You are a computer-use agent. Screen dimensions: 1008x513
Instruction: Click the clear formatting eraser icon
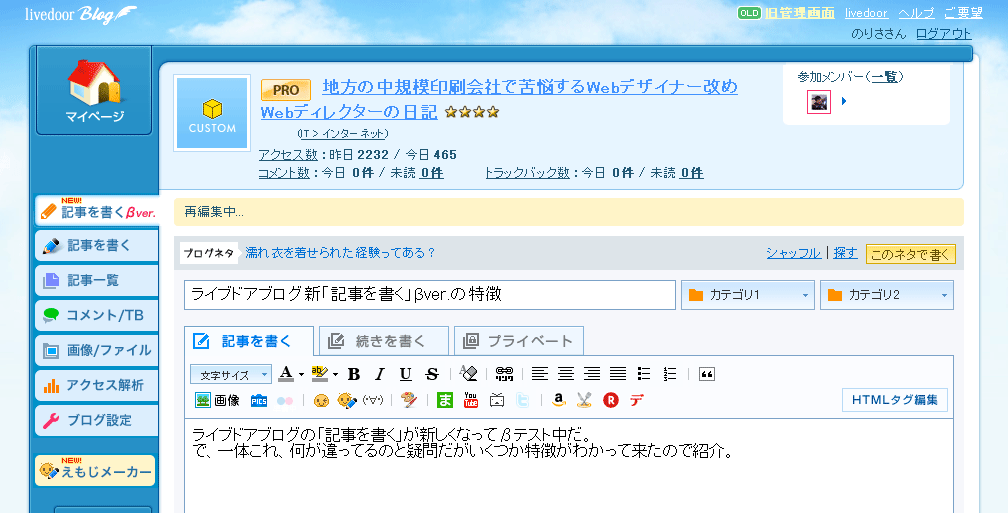point(469,374)
